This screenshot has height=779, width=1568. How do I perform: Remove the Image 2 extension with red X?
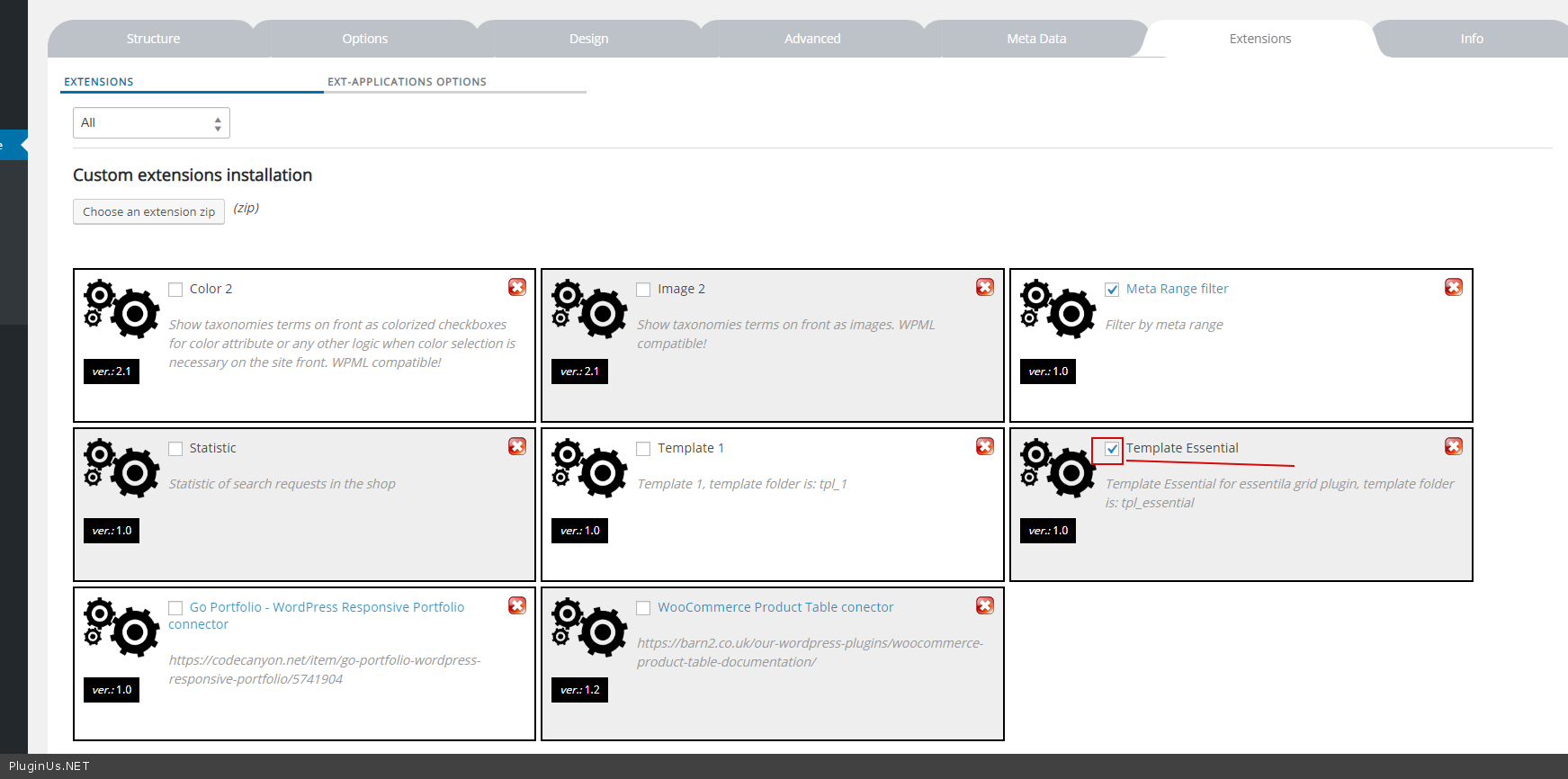click(x=985, y=287)
